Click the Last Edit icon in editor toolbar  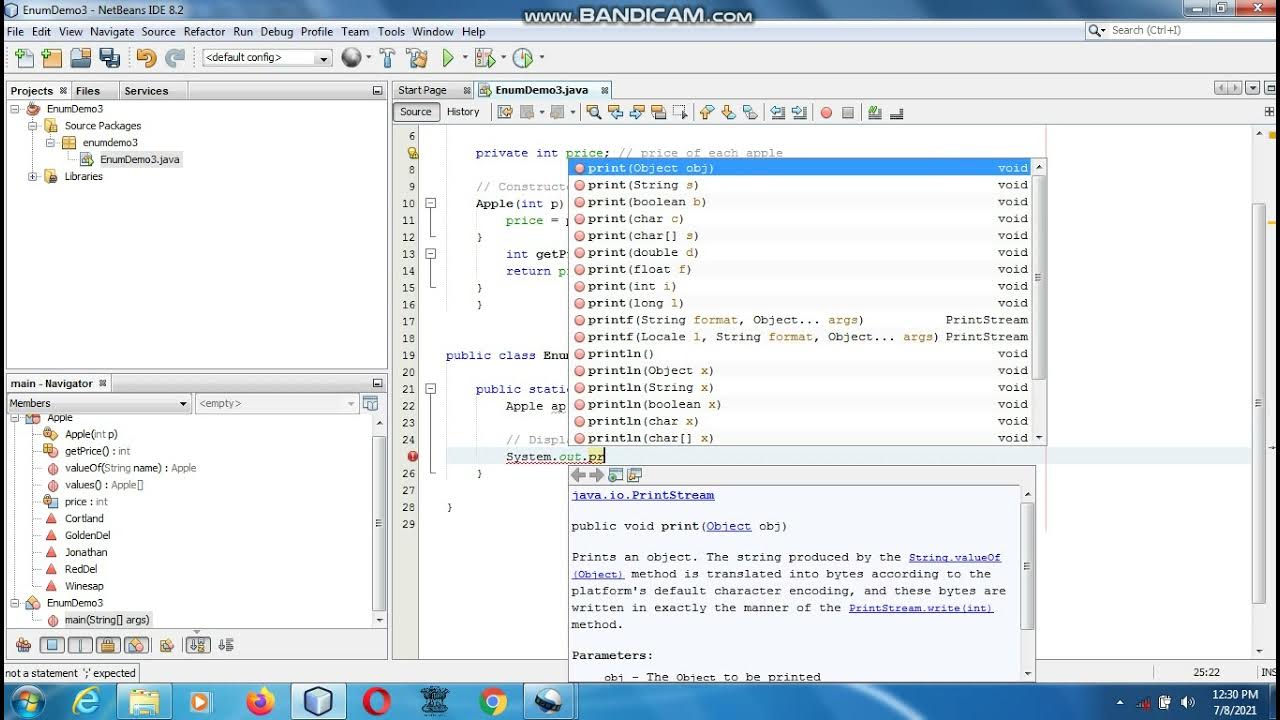(x=504, y=112)
